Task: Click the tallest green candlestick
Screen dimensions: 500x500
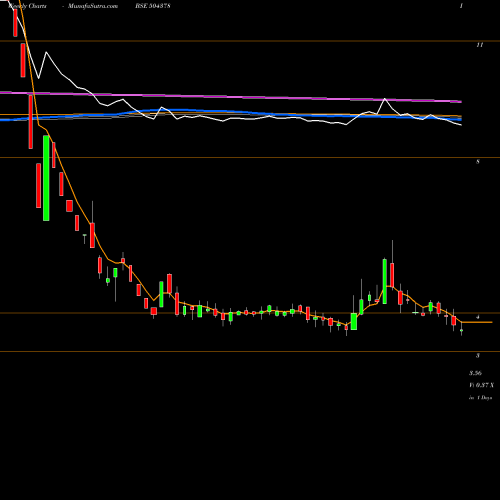Action: coord(46,178)
